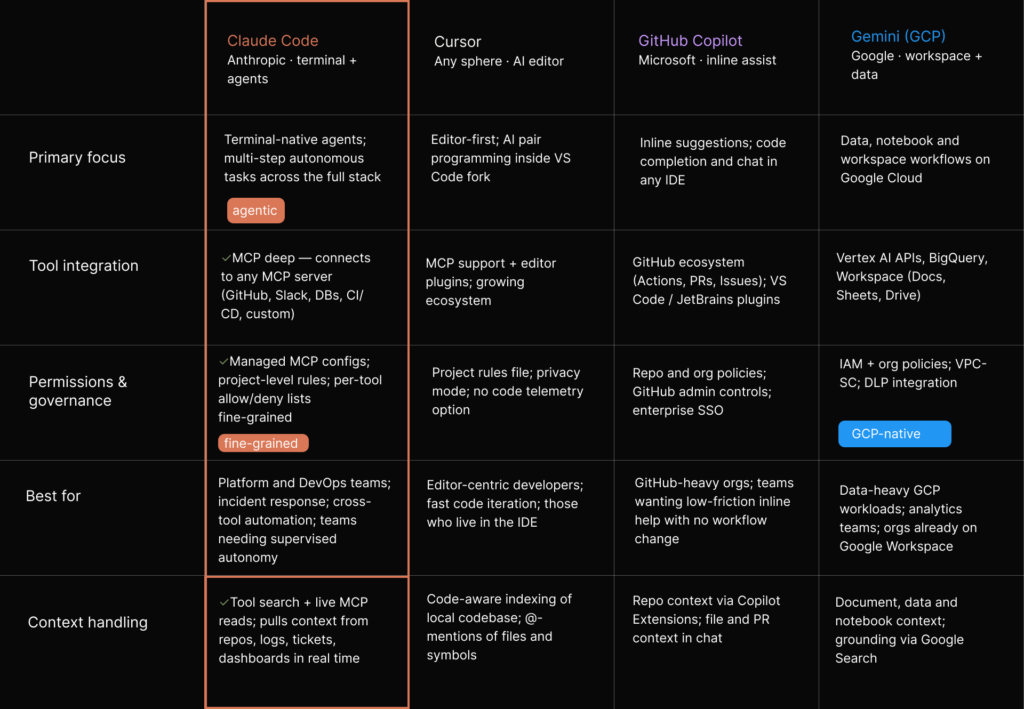
Task: Click the subtitle "Any sphere · AI editor"
Action: tap(499, 61)
